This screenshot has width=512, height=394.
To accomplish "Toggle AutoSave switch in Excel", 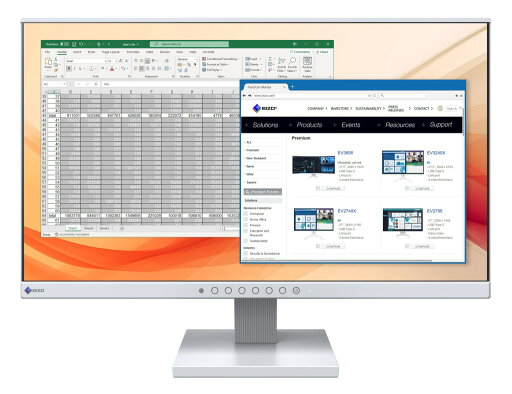I will click(x=64, y=44).
